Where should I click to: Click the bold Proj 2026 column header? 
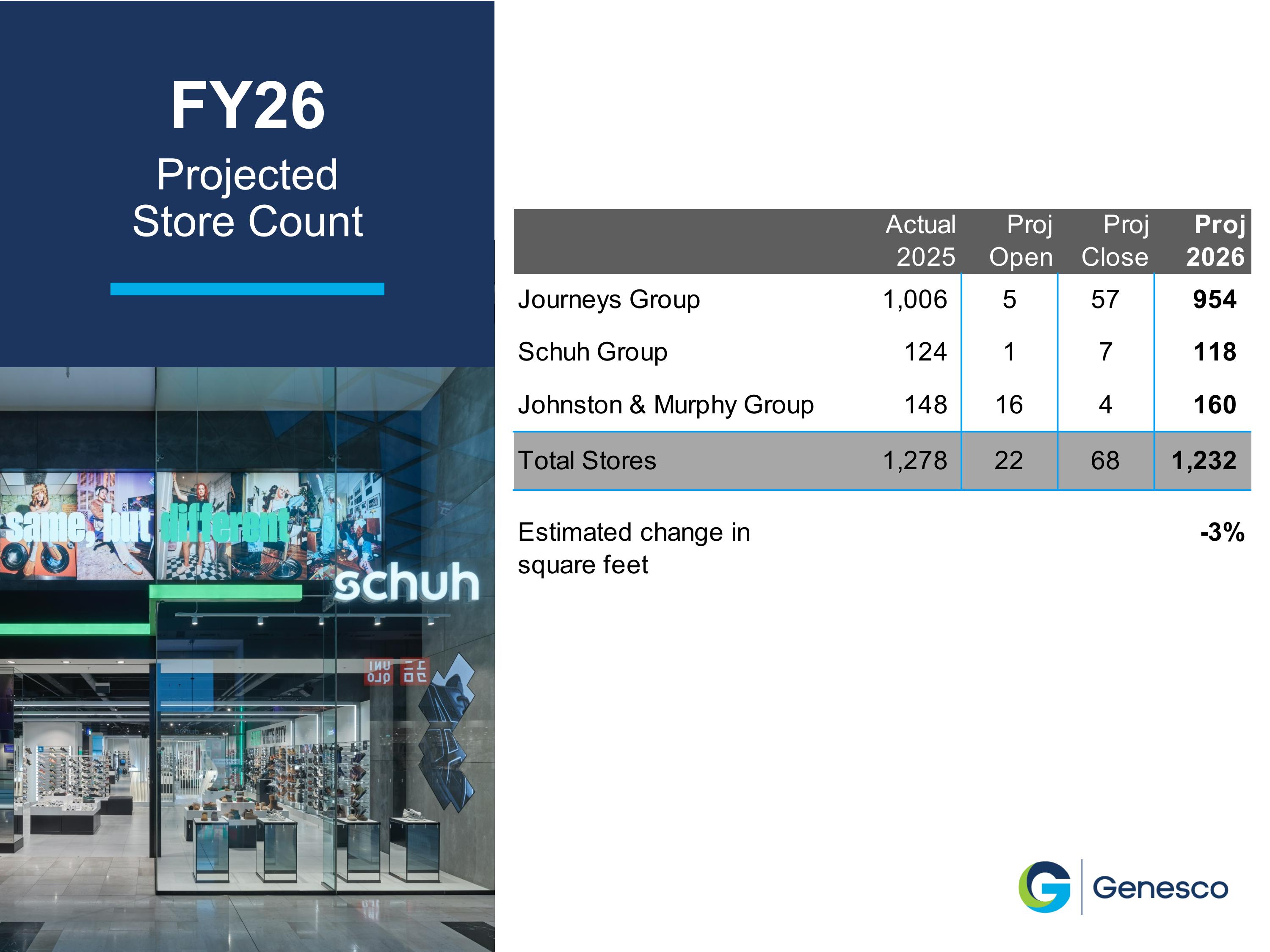1216,241
